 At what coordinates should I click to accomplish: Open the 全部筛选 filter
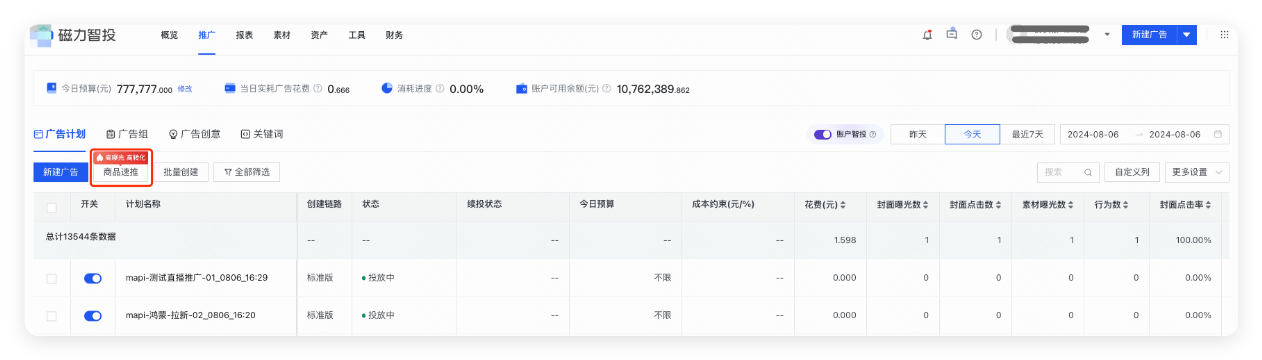(x=246, y=172)
